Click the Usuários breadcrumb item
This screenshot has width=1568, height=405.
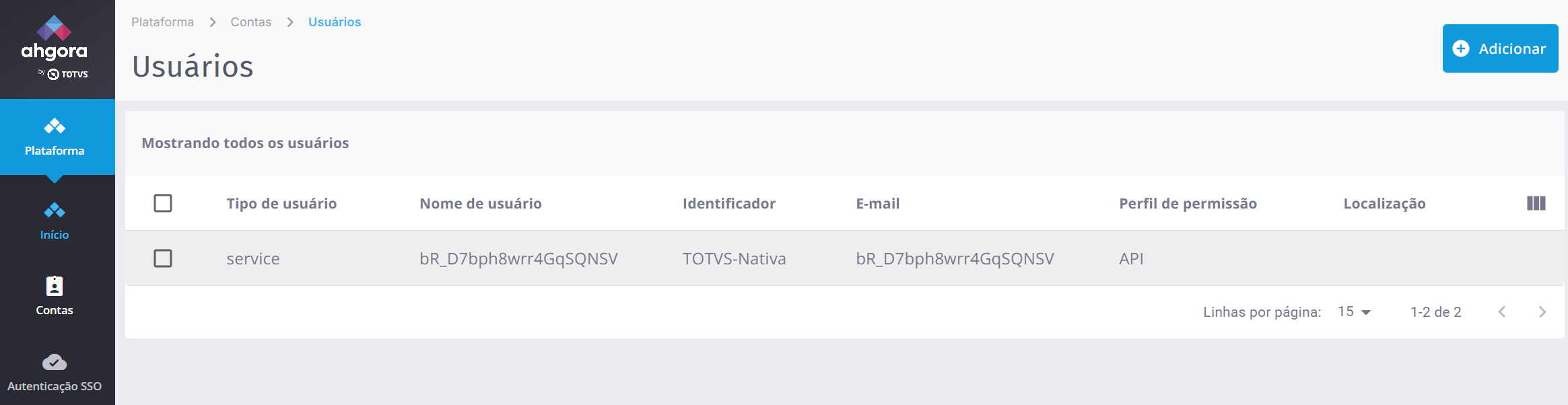point(335,22)
